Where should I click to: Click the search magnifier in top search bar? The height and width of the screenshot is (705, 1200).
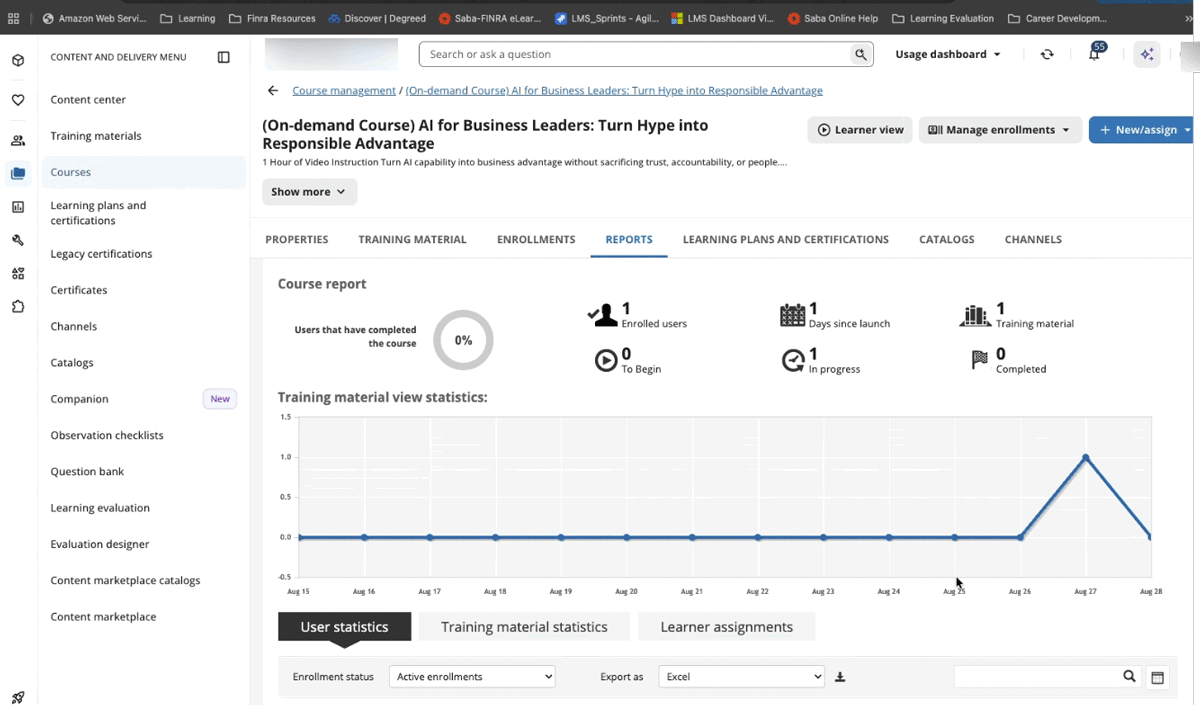(x=860, y=55)
